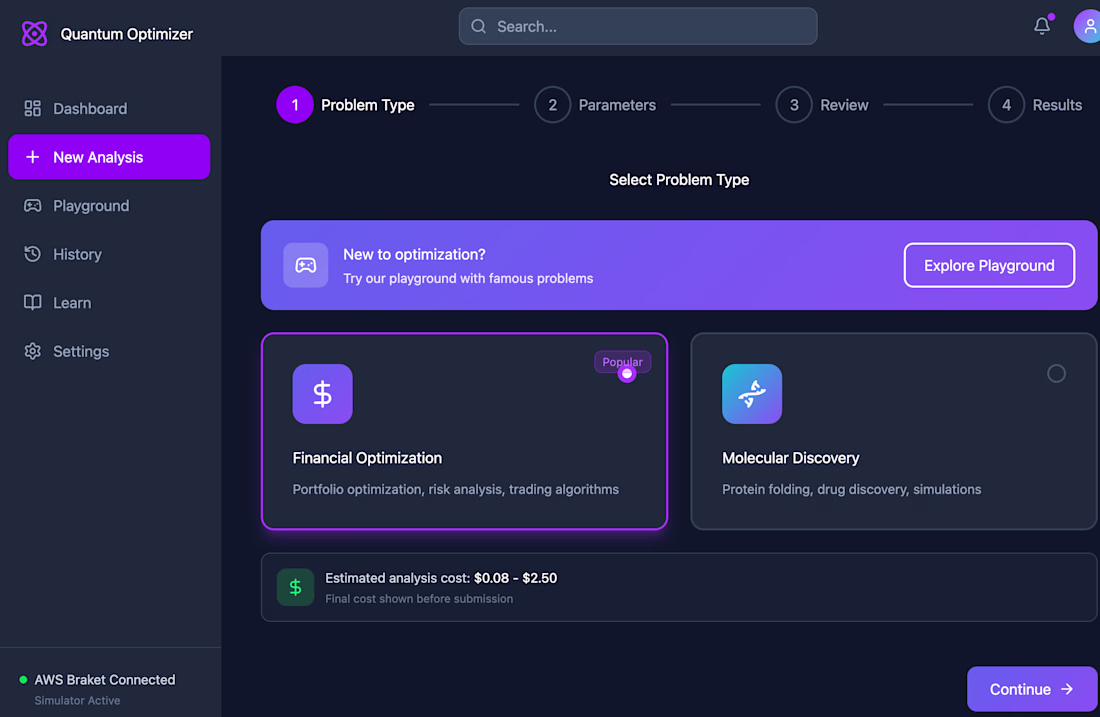This screenshot has height=717, width=1100.
Task: Click the 'New to optimization?' text
Action: (x=414, y=254)
